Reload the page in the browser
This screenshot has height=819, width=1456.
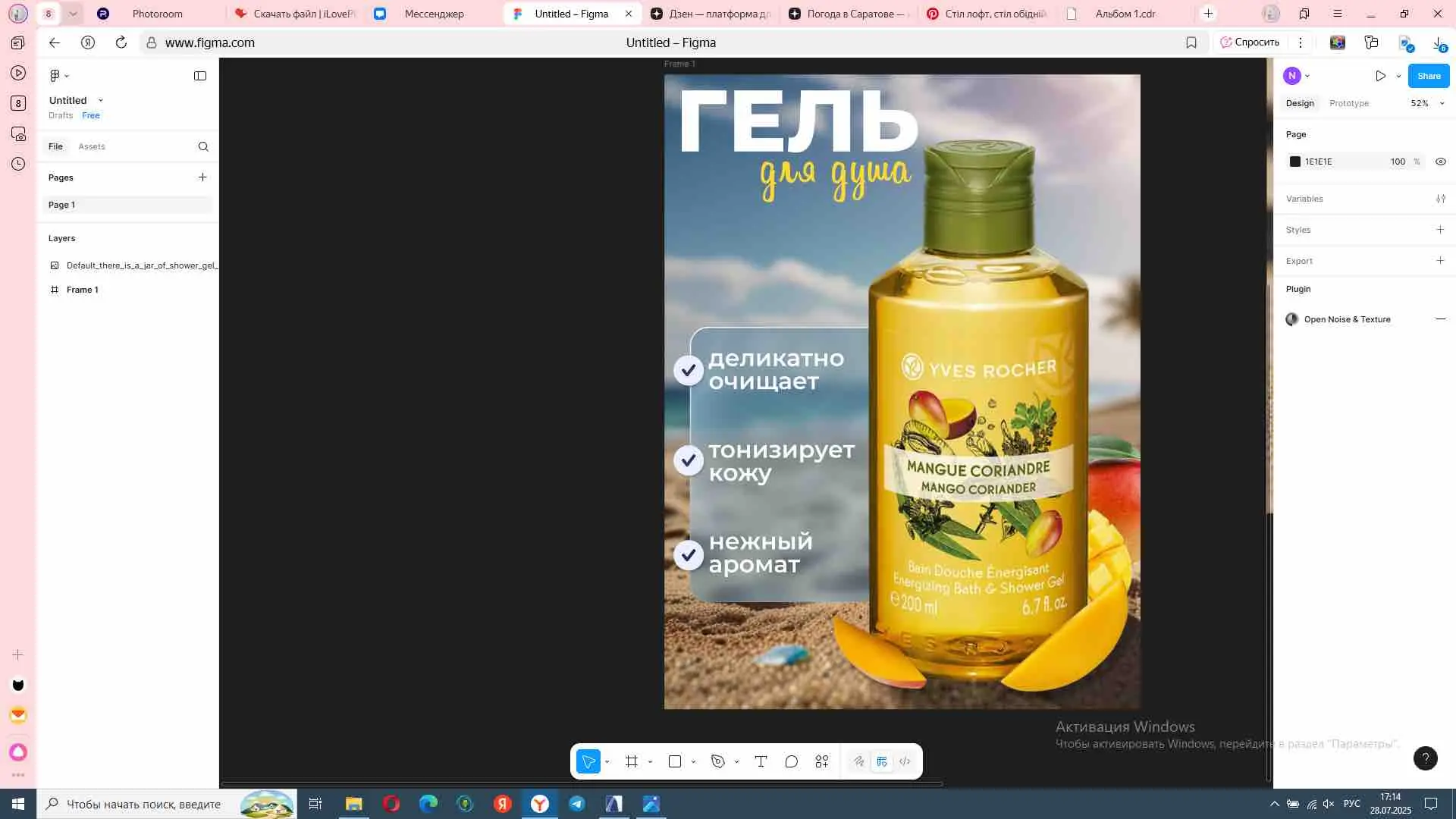[121, 42]
